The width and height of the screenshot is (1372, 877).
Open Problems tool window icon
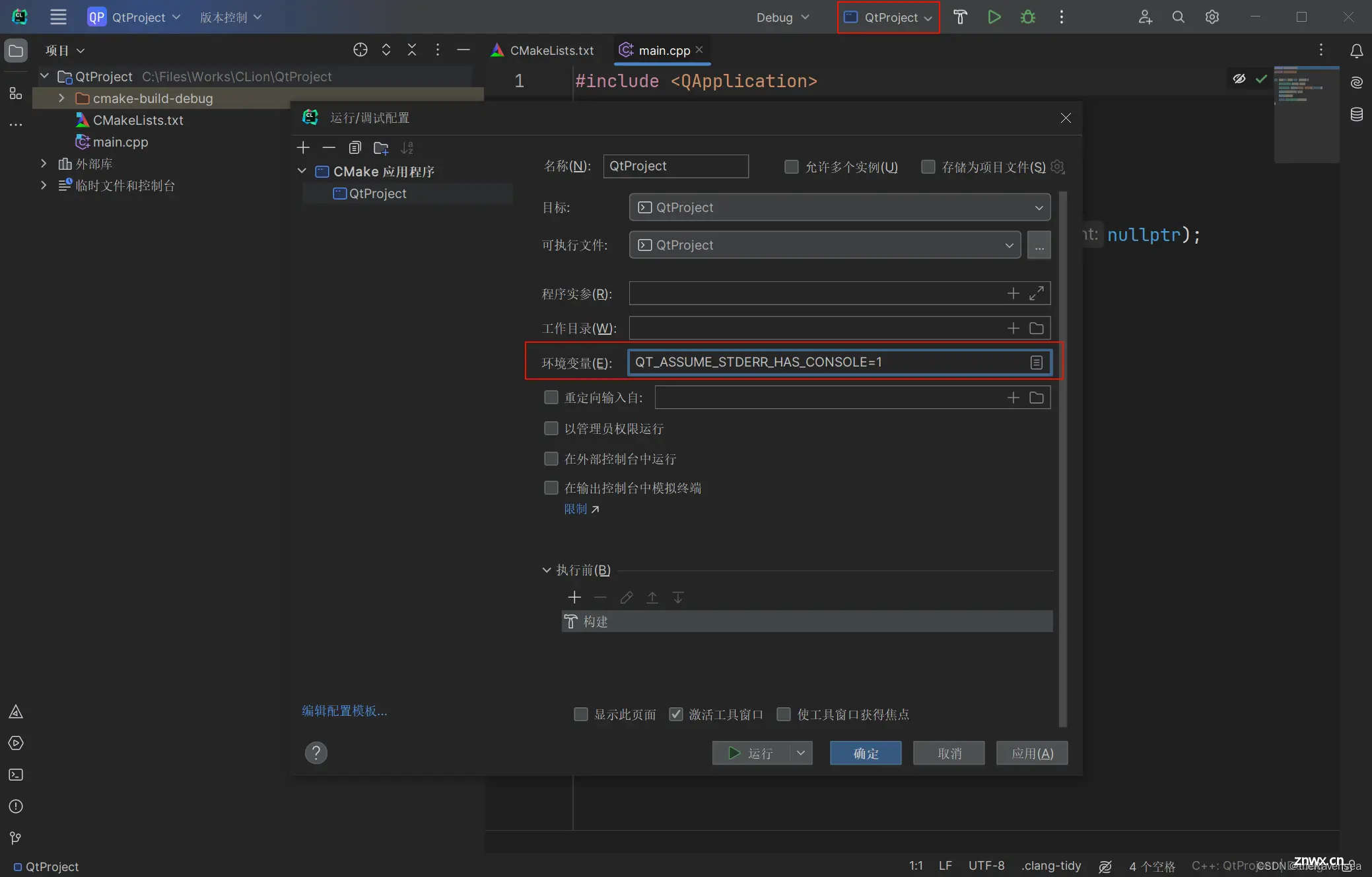click(16, 806)
